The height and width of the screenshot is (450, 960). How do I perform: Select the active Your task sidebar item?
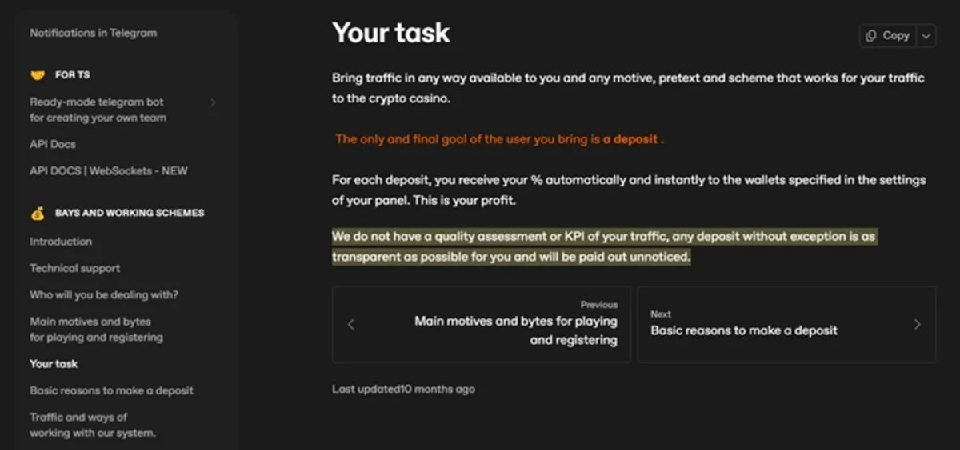click(x=54, y=364)
